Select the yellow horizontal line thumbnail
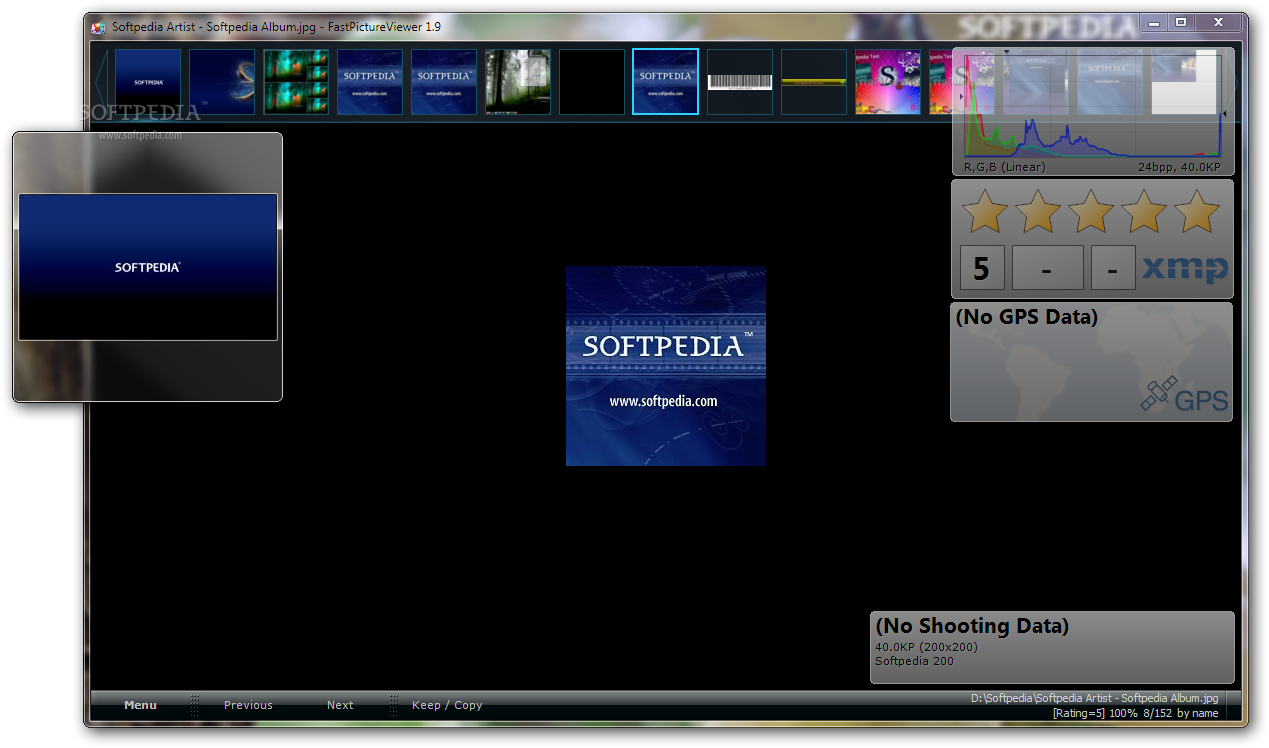The image size is (1269, 748). tap(814, 82)
